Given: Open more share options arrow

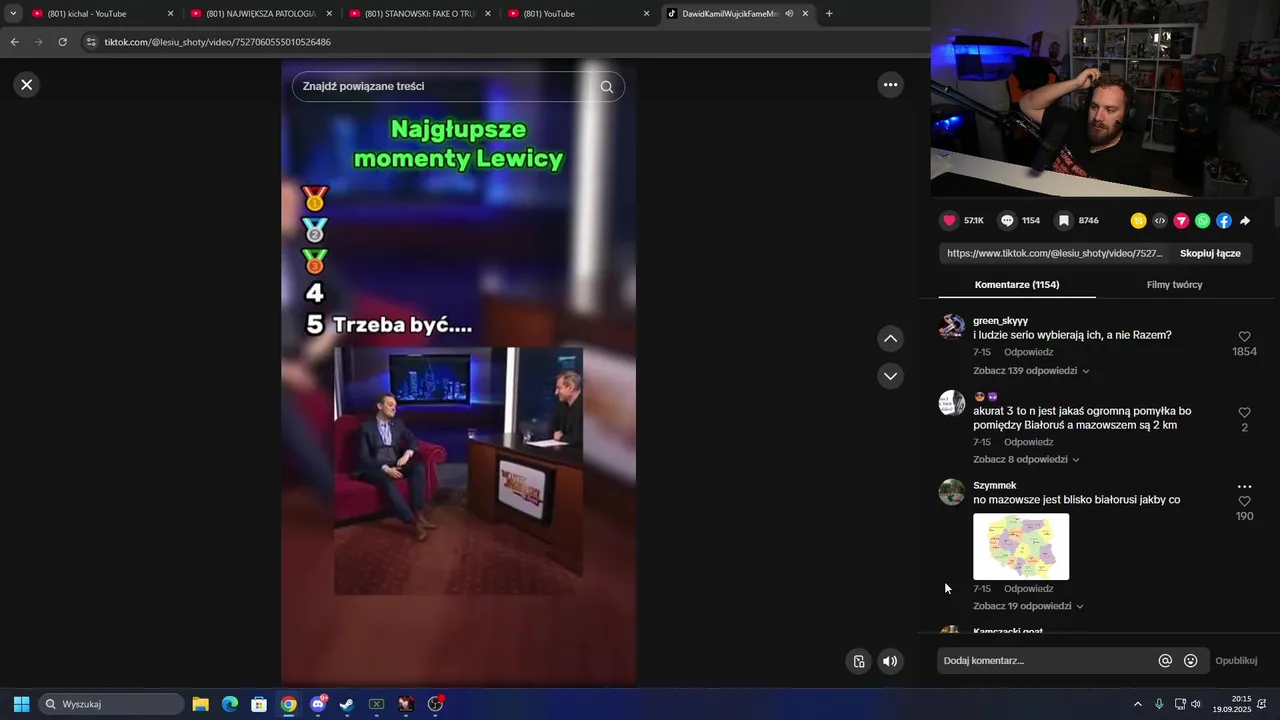Looking at the screenshot, I should pos(1245,221).
